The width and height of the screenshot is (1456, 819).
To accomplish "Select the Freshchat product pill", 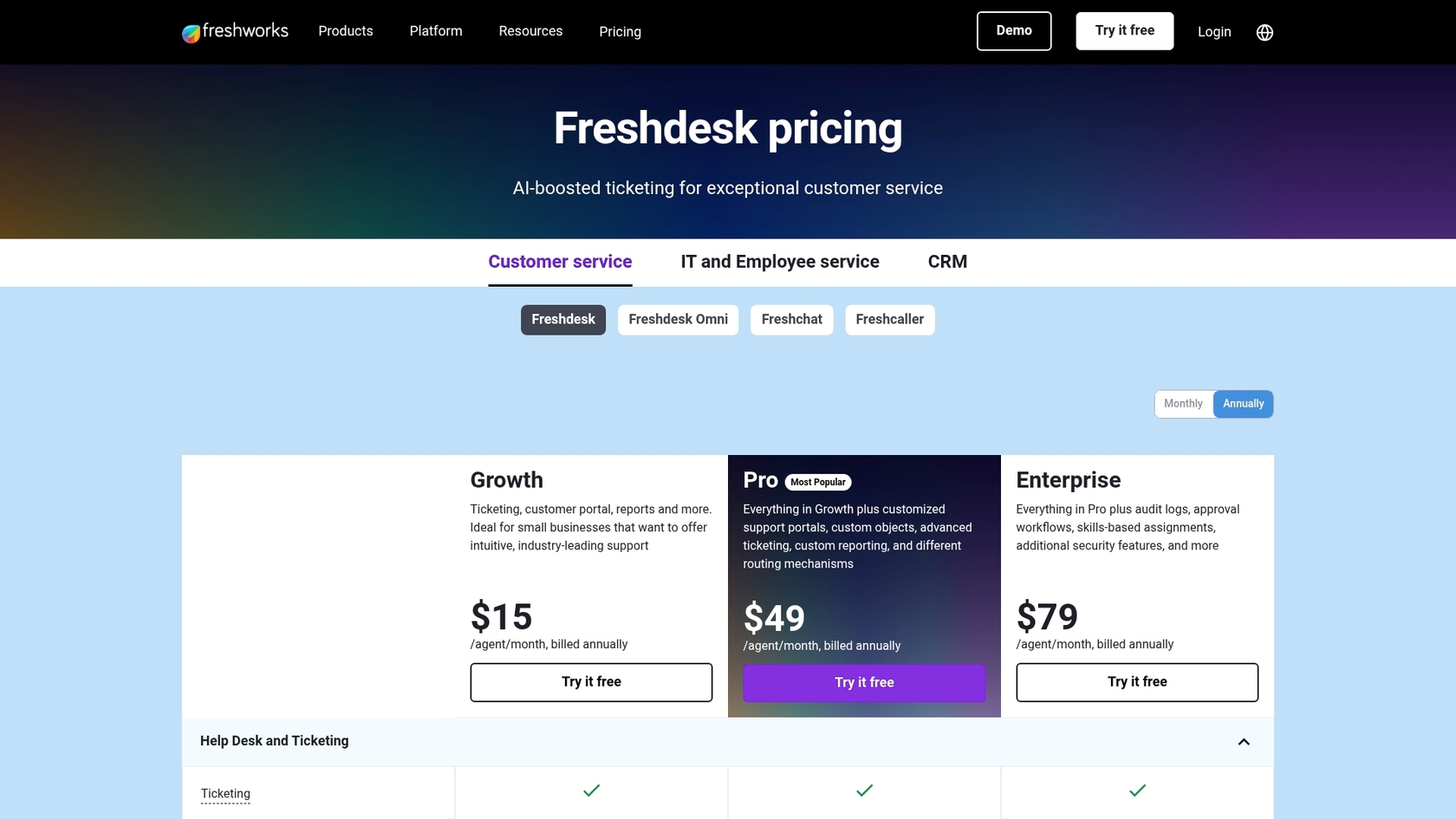I will point(791,319).
